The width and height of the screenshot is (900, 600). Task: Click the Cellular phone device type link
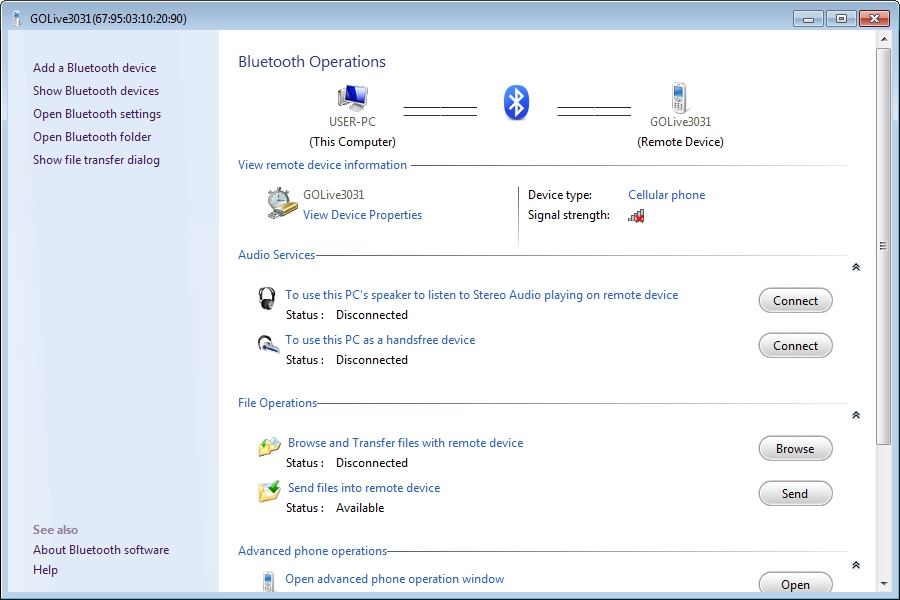(x=666, y=195)
